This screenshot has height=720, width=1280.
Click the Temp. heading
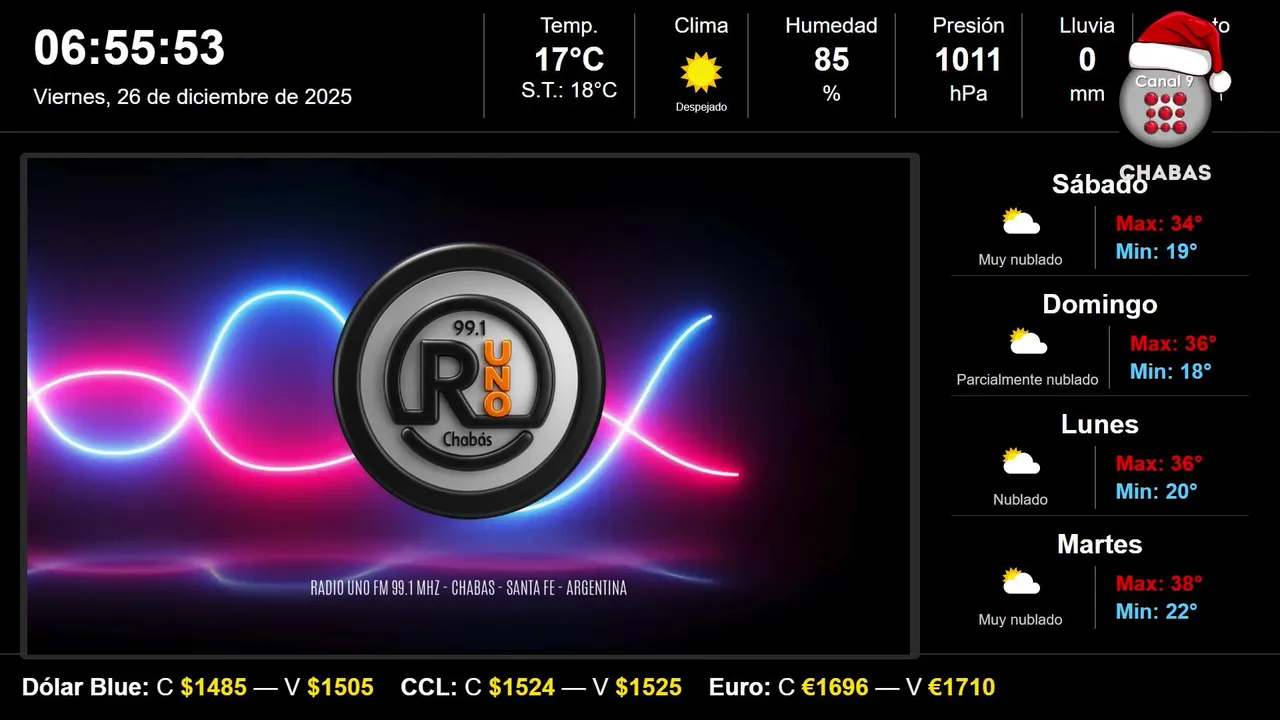569,26
